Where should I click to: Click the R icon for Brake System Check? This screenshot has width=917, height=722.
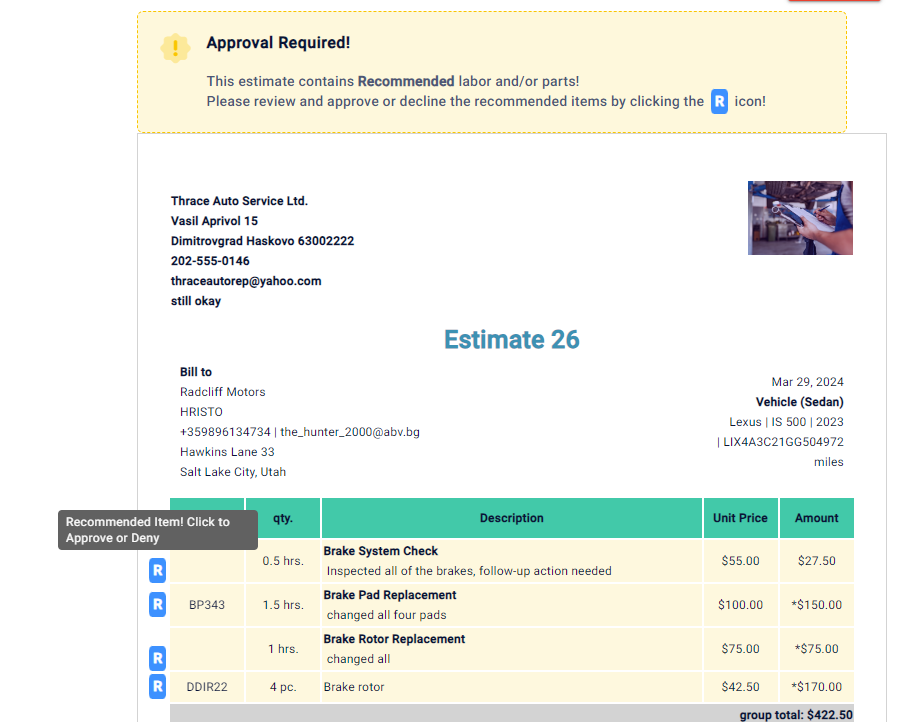157,571
